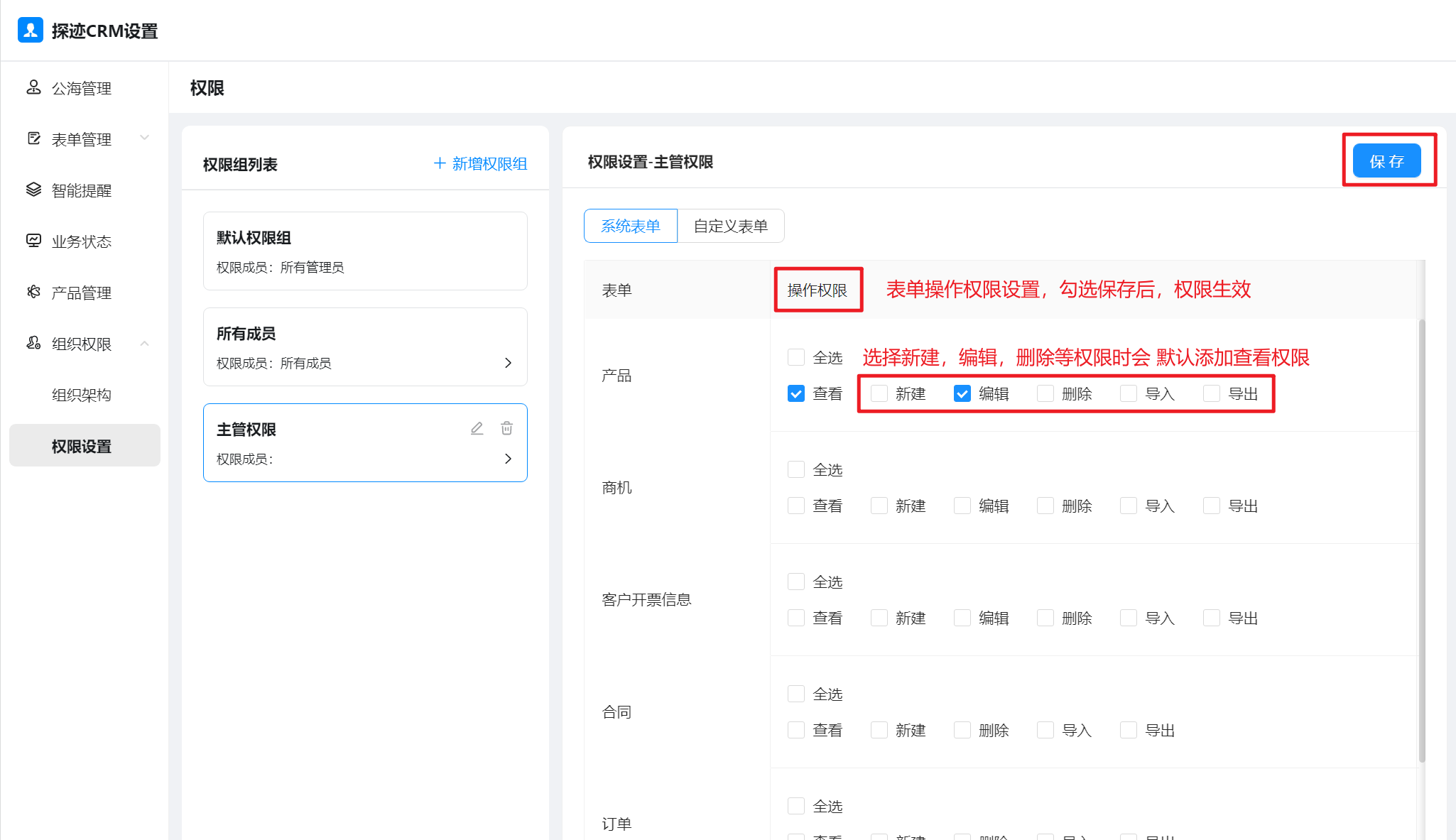Viewport: 1456px width, 840px height.
Task: Expand the 表单管理 menu chevron
Action: (145, 138)
